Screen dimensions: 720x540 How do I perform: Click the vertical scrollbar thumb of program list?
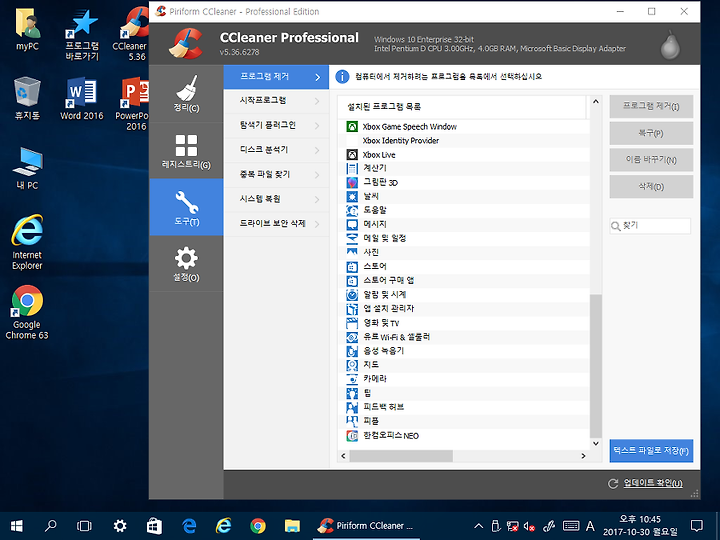(x=596, y=366)
